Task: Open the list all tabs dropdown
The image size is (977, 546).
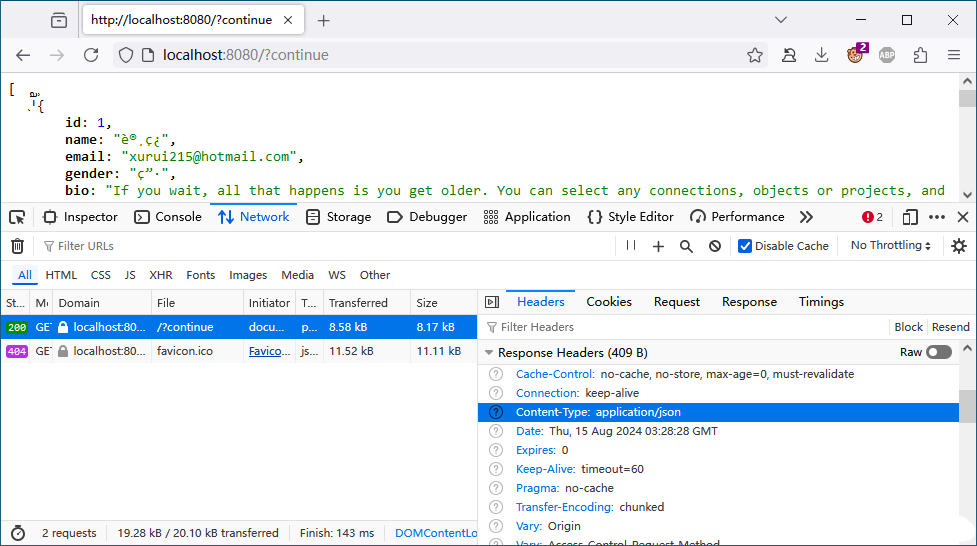Action: (x=781, y=20)
